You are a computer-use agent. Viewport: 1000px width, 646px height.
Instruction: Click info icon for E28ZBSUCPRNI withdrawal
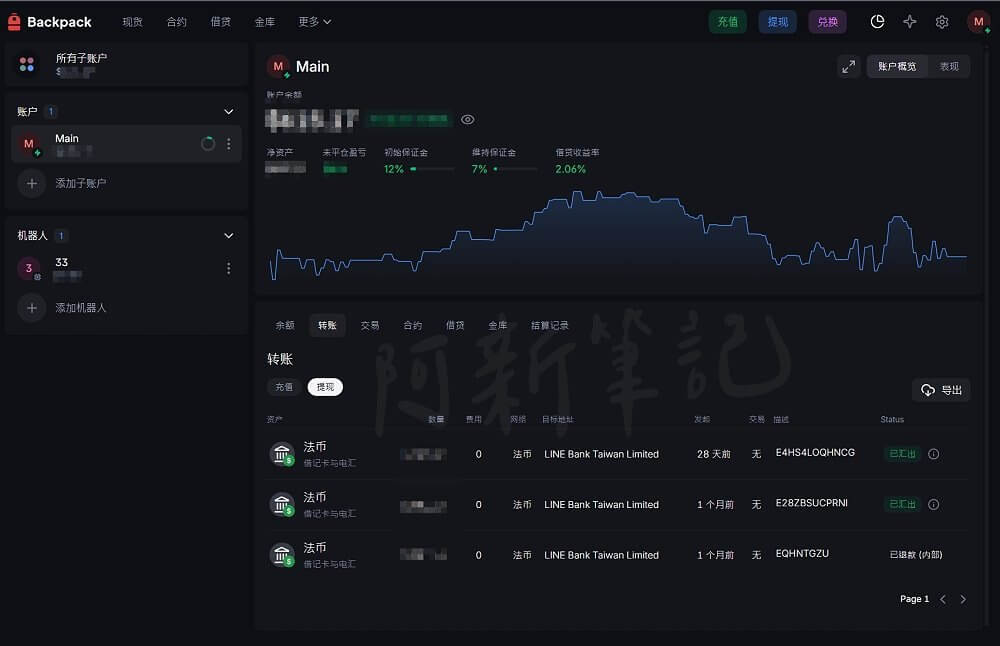point(934,504)
